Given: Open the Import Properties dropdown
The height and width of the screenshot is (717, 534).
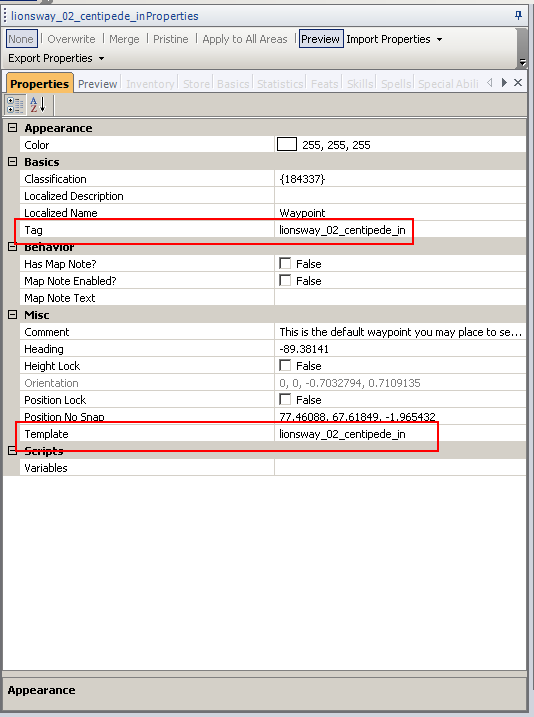Looking at the screenshot, I should [394, 39].
